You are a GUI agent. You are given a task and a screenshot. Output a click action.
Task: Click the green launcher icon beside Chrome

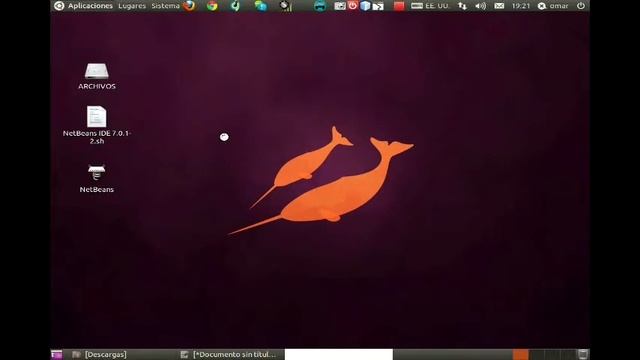pyautogui.click(x=236, y=6)
